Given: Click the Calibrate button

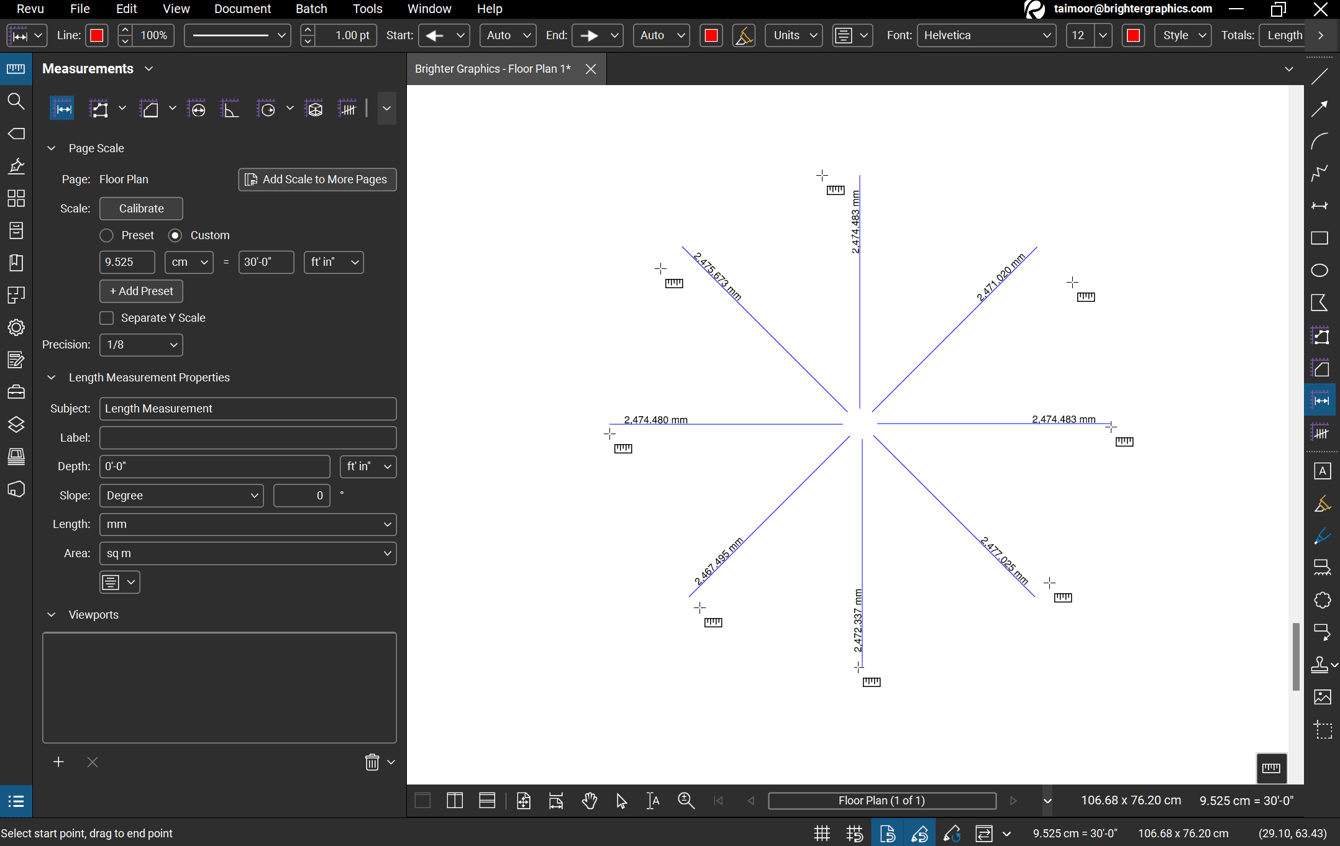Looking at the screenshot, I should tap(140, 208).
